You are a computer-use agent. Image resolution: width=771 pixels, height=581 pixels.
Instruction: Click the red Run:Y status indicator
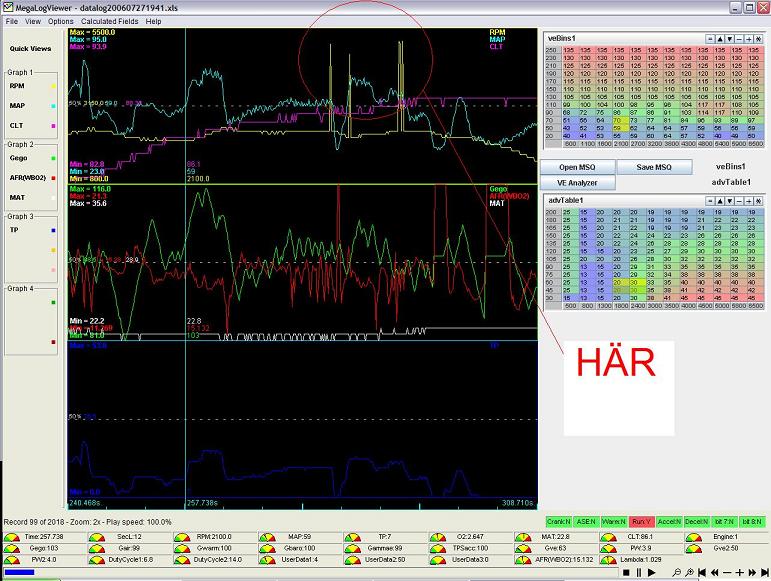click(x=641, y=522)
